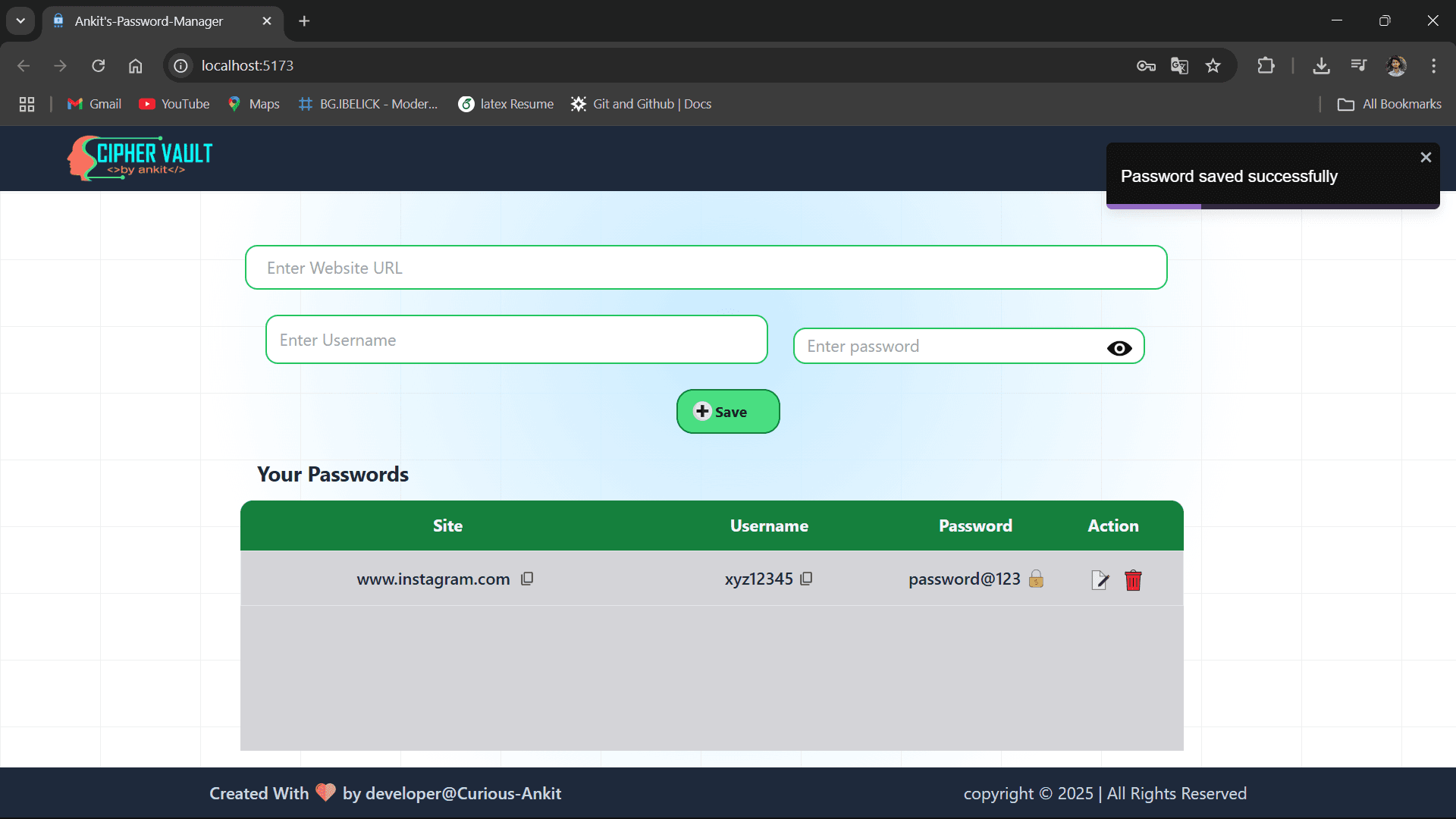This screenshot has height=819, width=1456.
Task: Click the copyright 2025 footer text
Action: point(1105,793)
